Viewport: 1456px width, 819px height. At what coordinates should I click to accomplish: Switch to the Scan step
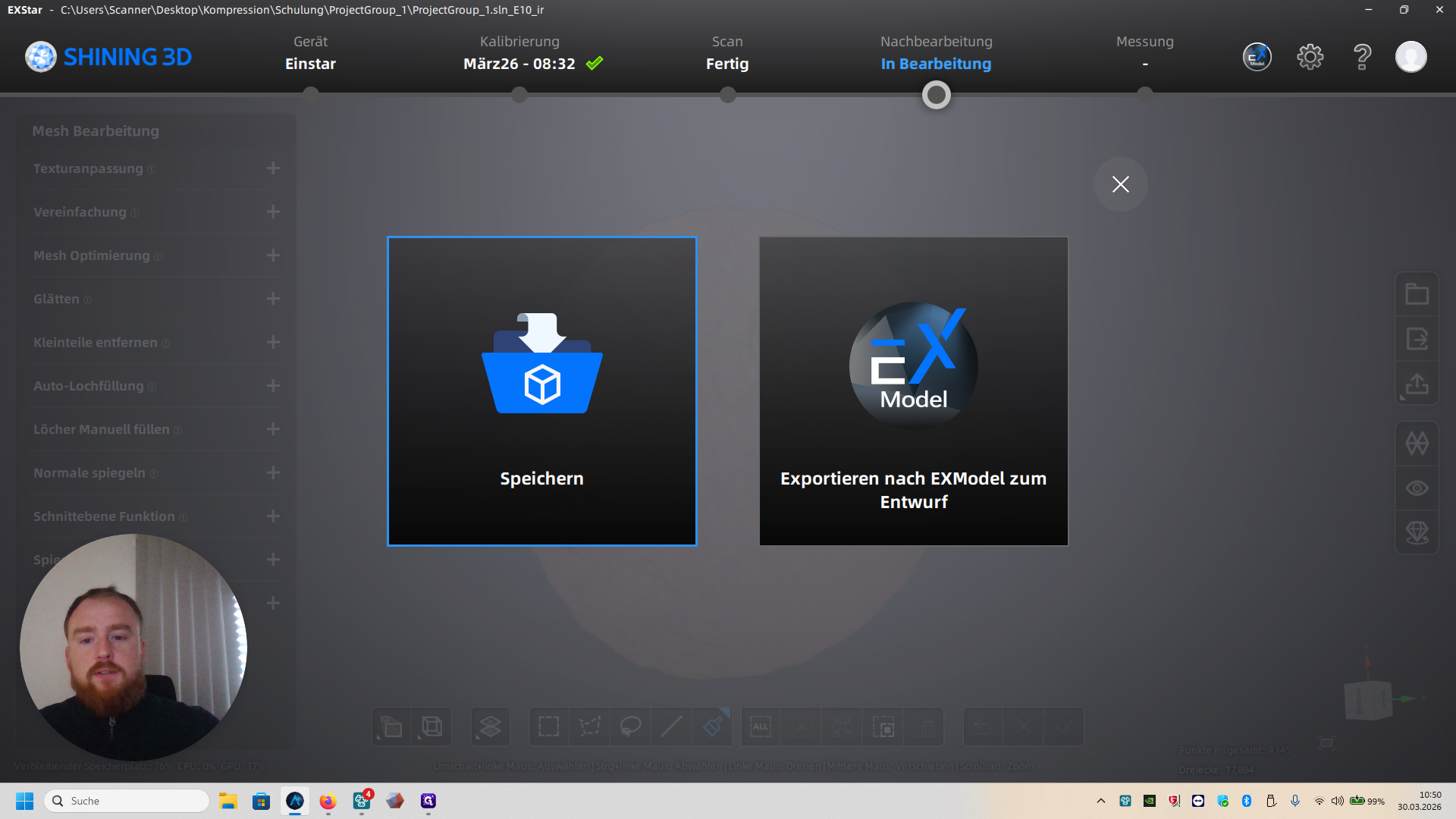pos(727,53)
